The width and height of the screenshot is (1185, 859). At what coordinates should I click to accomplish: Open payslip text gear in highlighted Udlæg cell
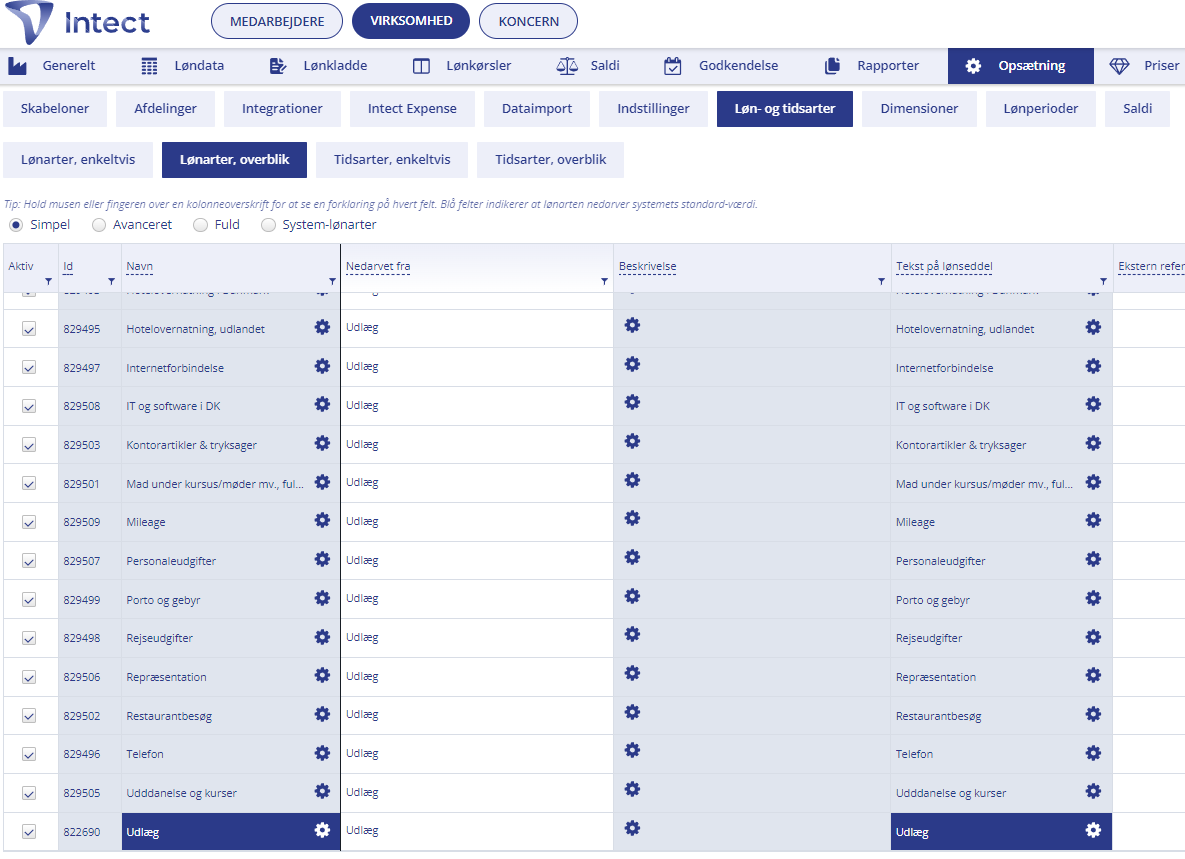1093,830
